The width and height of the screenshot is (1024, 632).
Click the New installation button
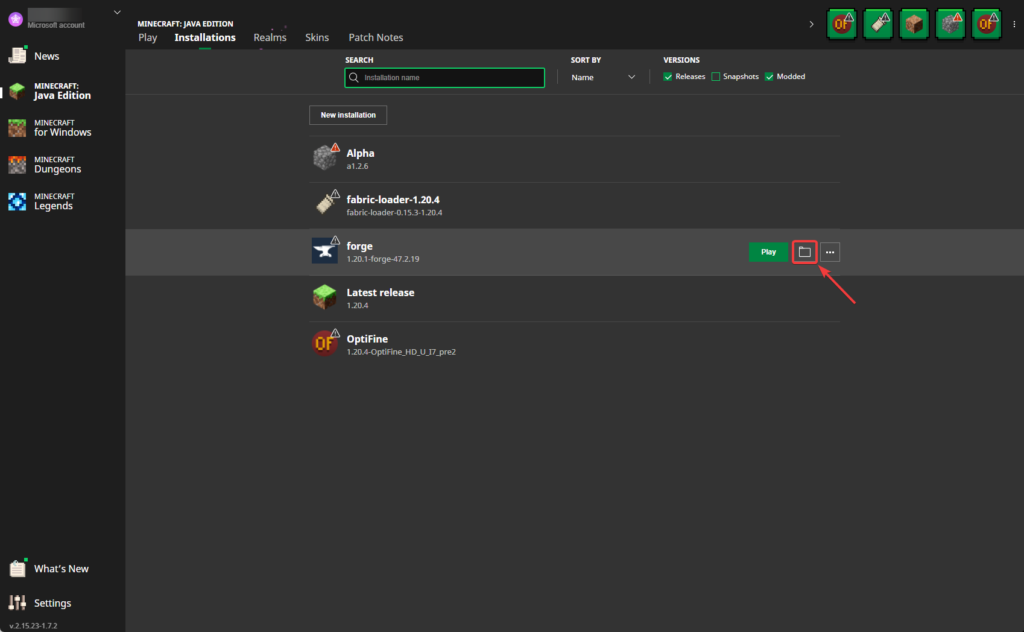pyautogui.click(x=347, y=114)
